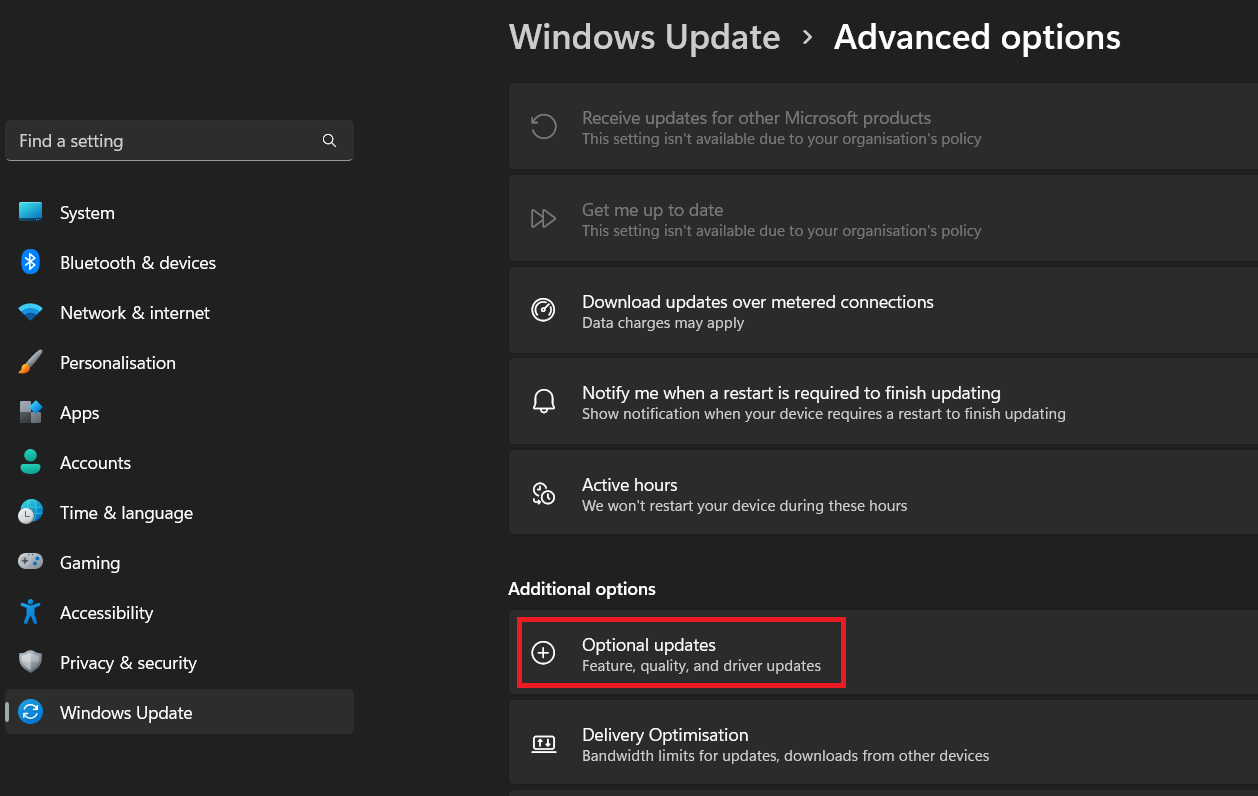1258x796 pixels.
Task: Select Windows Update in the sidebar
Action: [x=126, y=713]
